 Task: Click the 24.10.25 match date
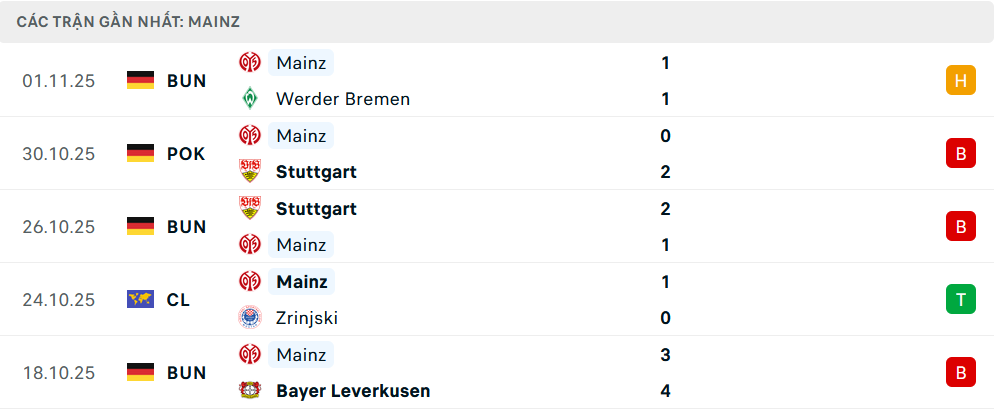[x=59, y=300]
